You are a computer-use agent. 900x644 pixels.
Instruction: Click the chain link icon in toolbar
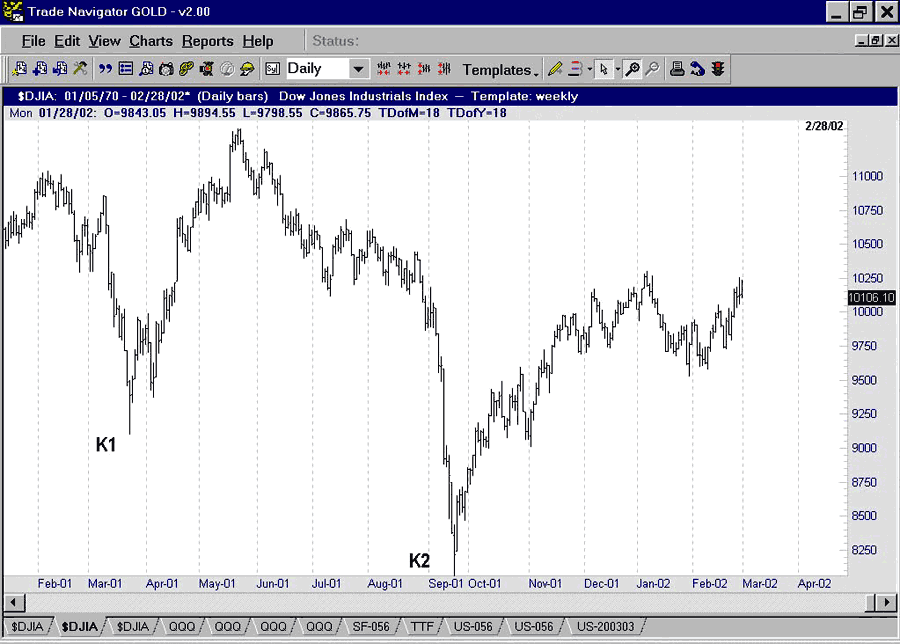(x=186, y=69)
